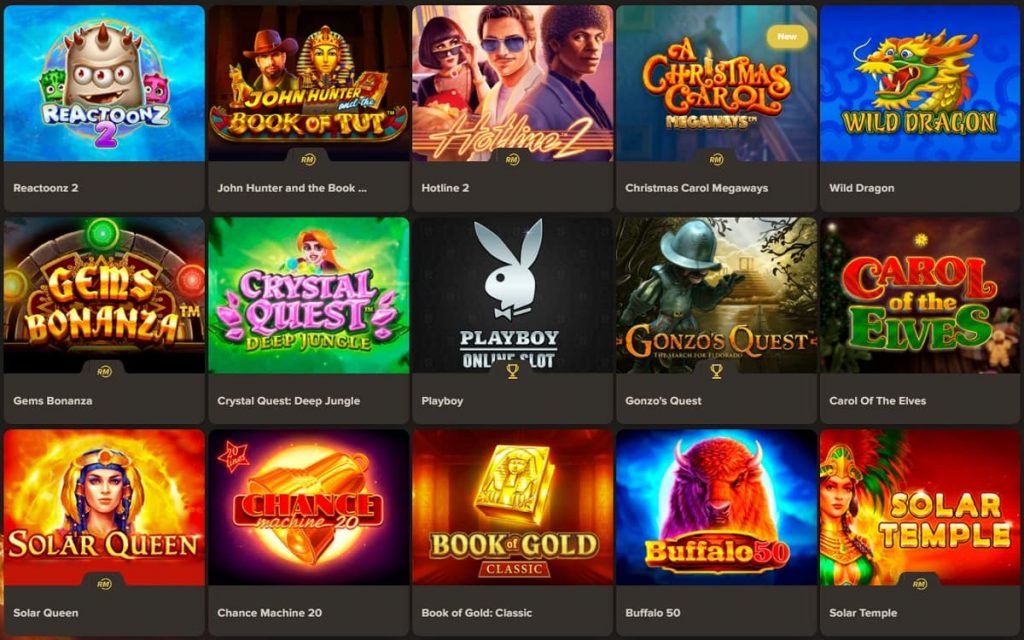1024x640 pixels.
Task: Click the RM badge under Gems Bonanza artwork
Action: 104,372
